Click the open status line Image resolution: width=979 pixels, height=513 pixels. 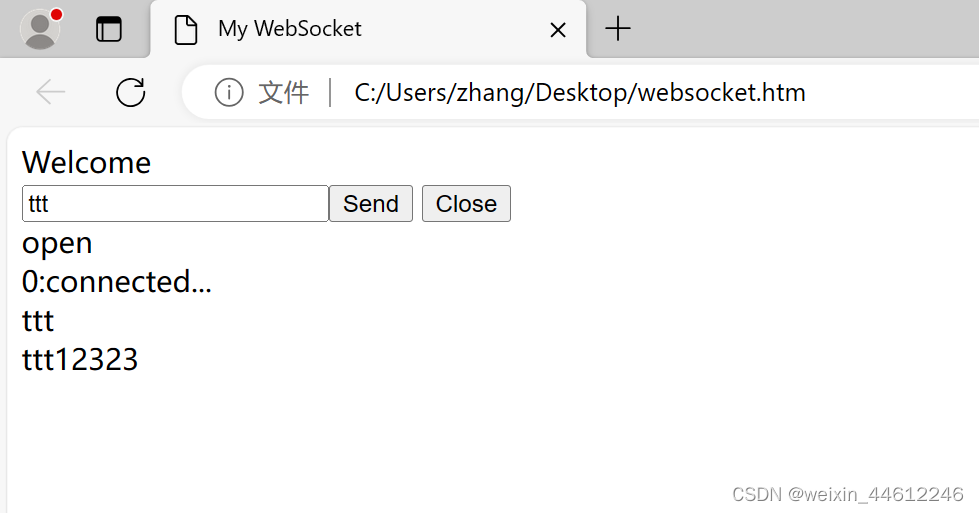(57, 243)
